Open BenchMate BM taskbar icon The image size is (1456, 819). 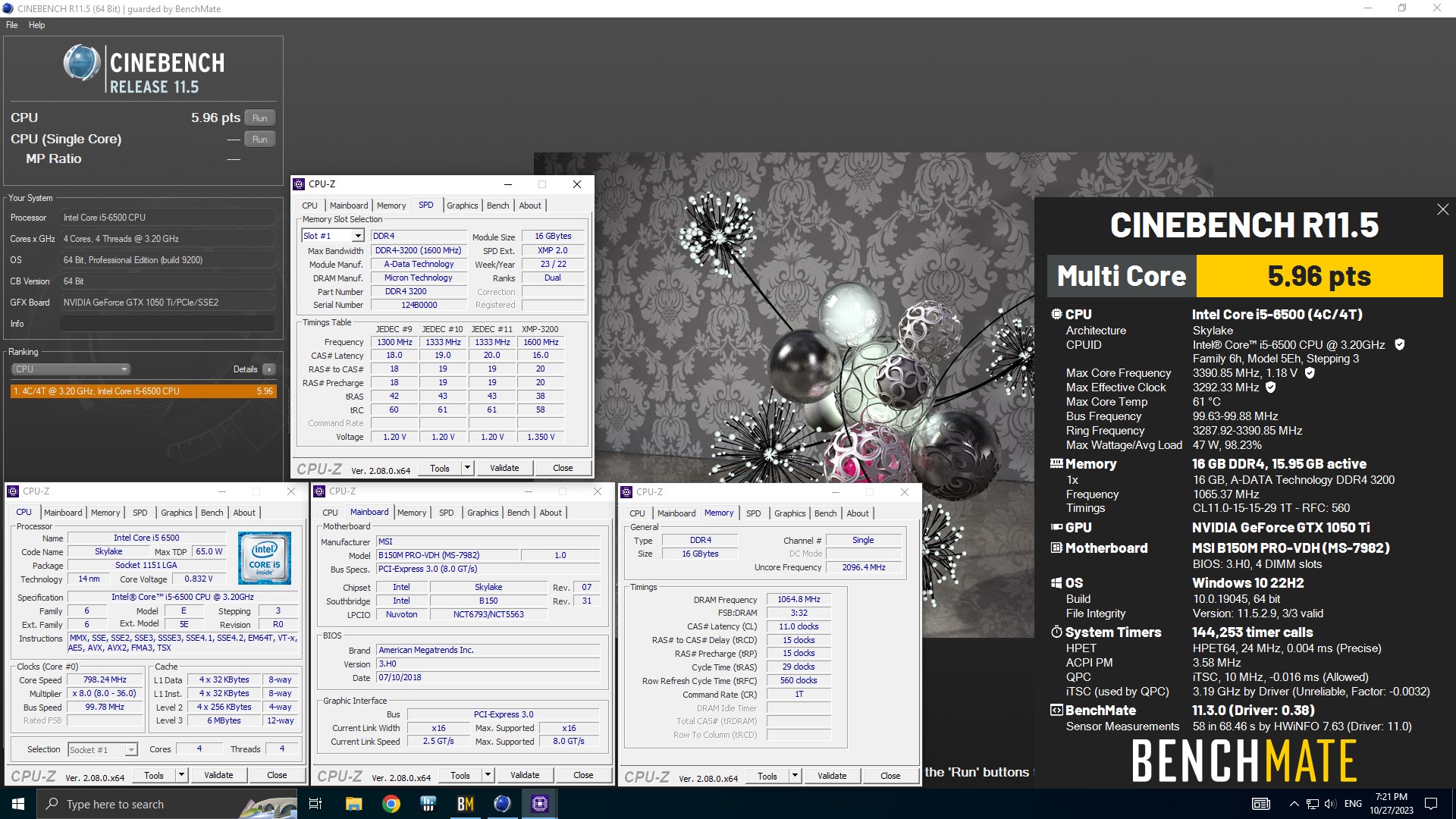coord(465,804)
